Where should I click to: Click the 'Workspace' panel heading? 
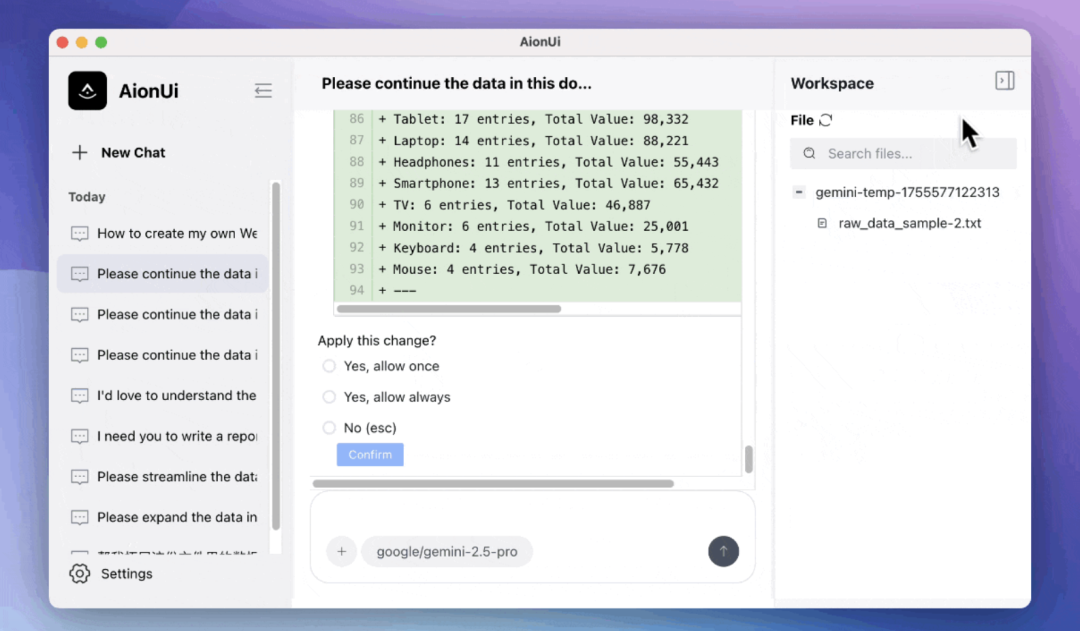click(x=832, y=83)
